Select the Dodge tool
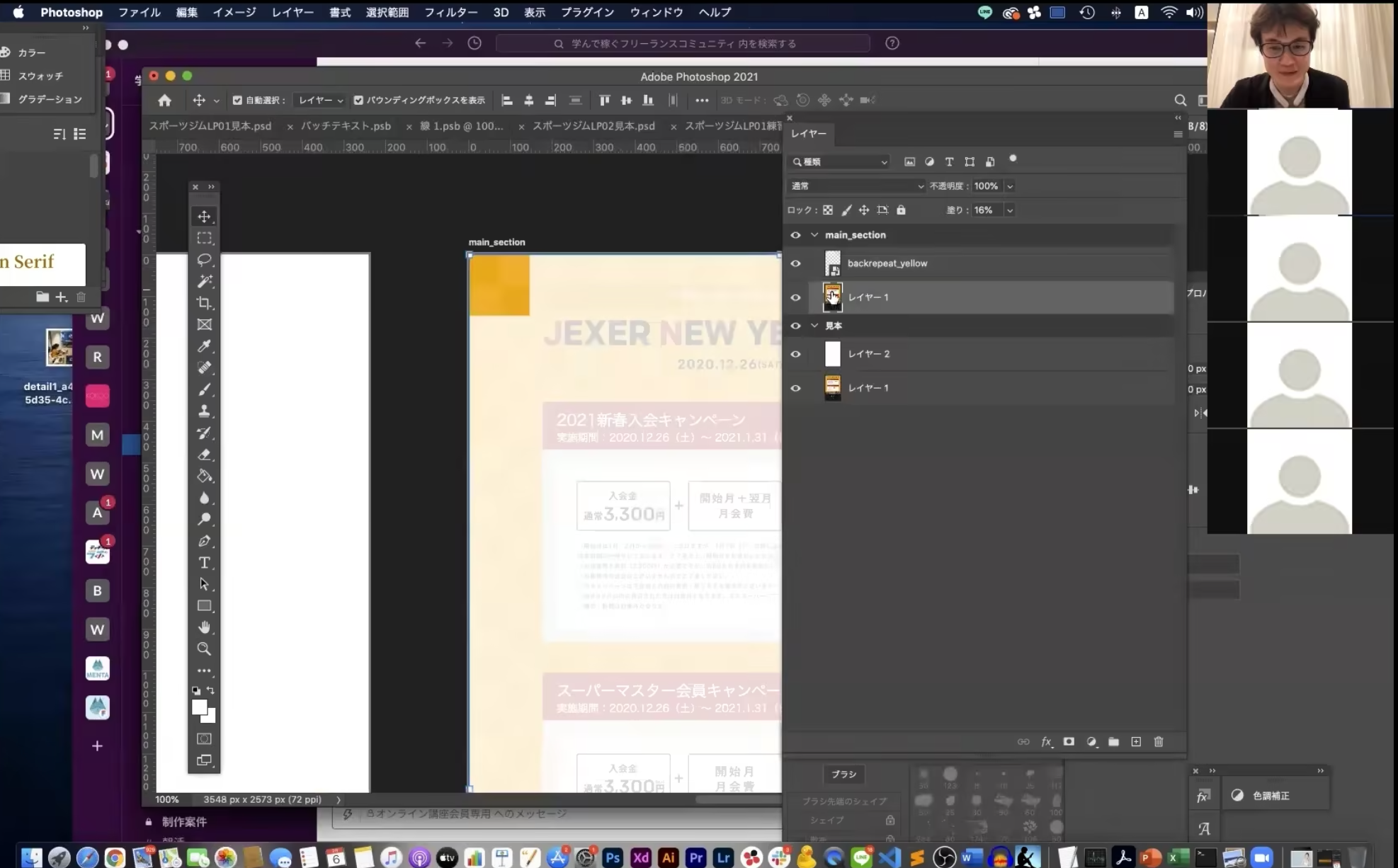The width and height of the screenshot is (1398, 868). tap(204, 519)
